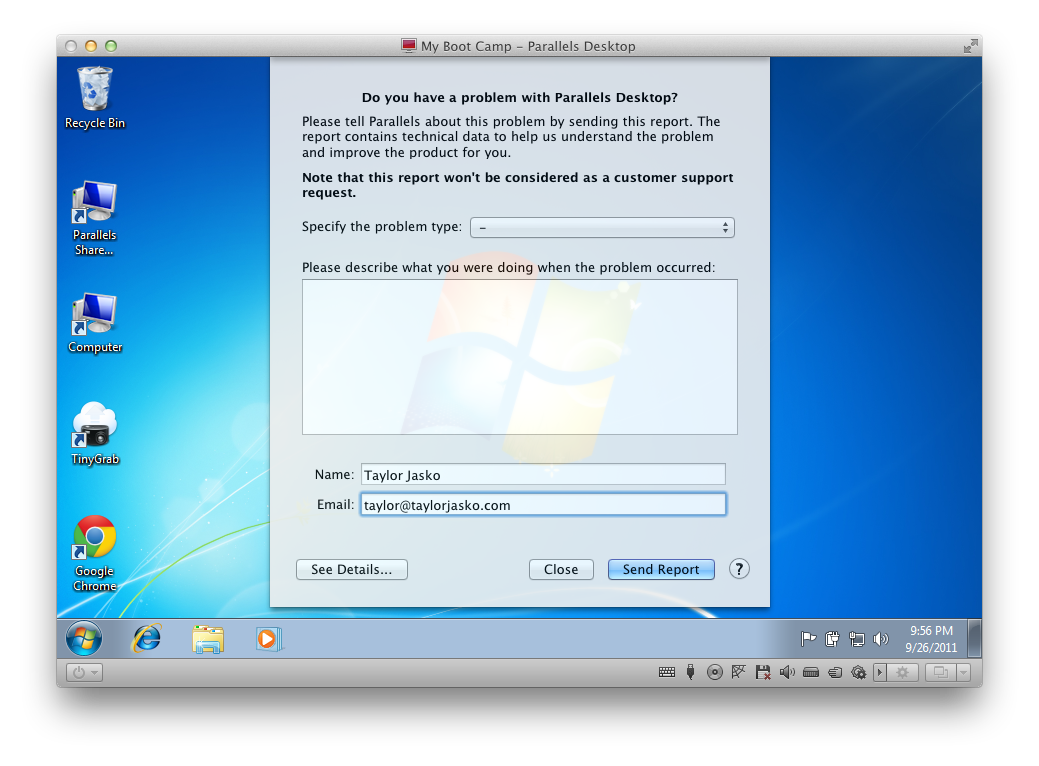This screenshot has width=1039, height=766.
Task: Click the USB device icon in status bar
Action: click(x=690, y=673)
